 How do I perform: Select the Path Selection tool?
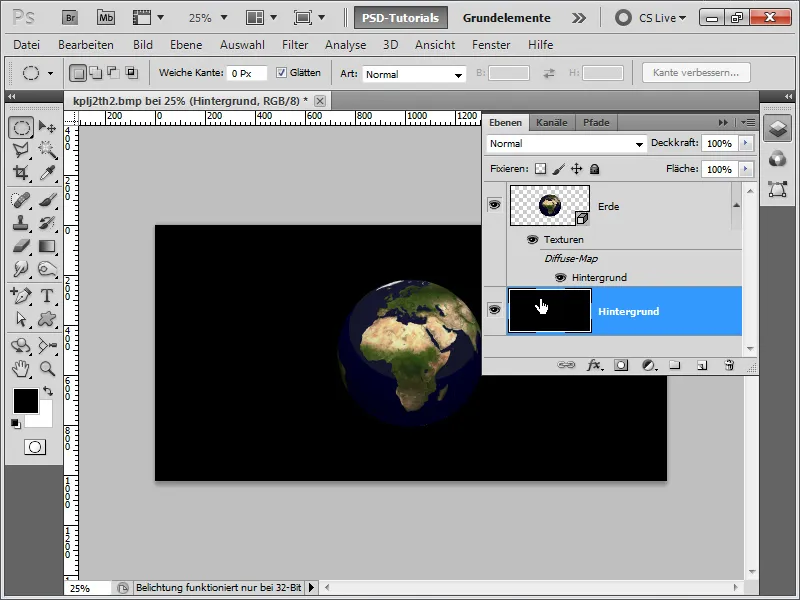click(21, 319)
